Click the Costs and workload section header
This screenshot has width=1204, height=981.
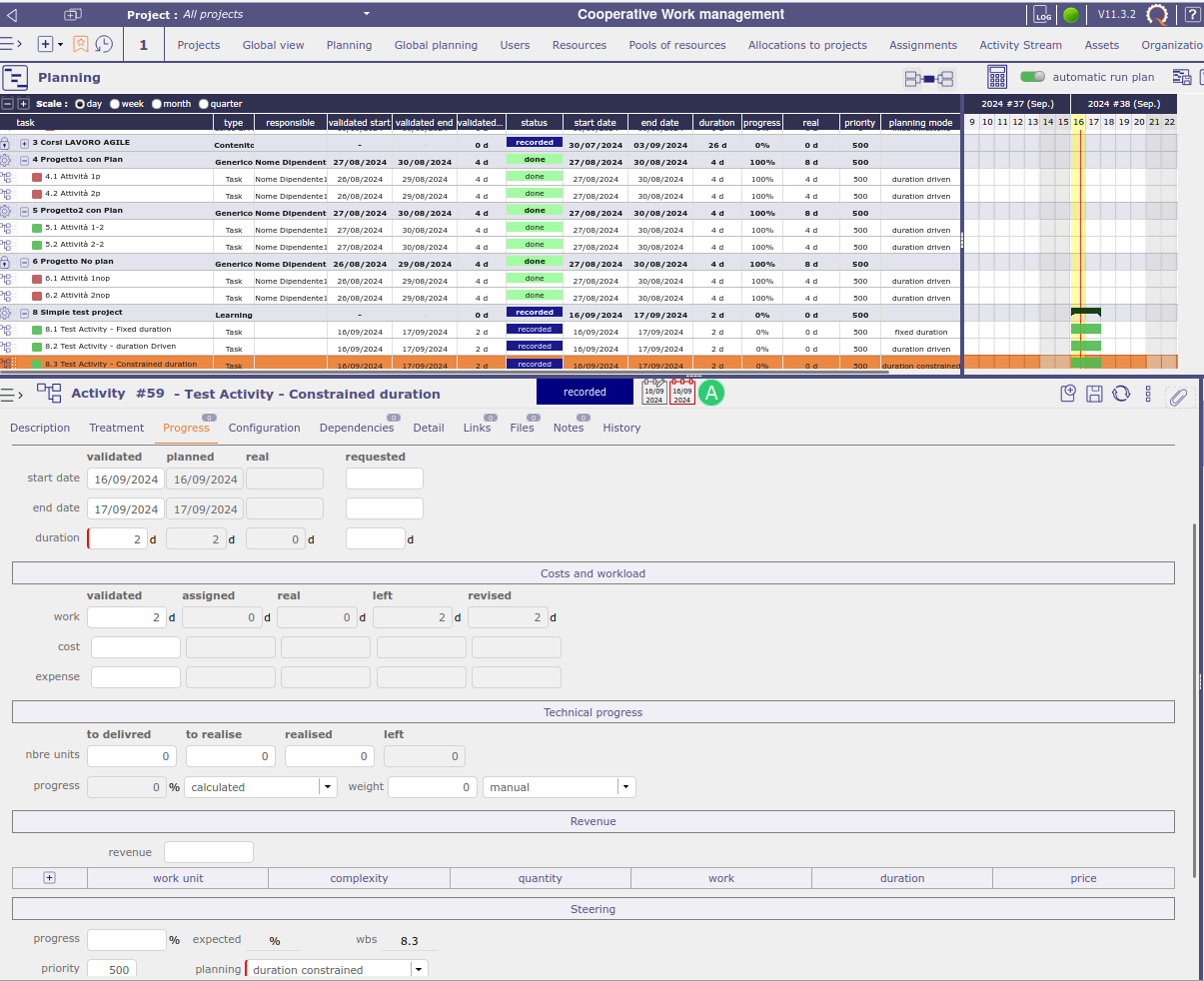[x=593, y=573]
